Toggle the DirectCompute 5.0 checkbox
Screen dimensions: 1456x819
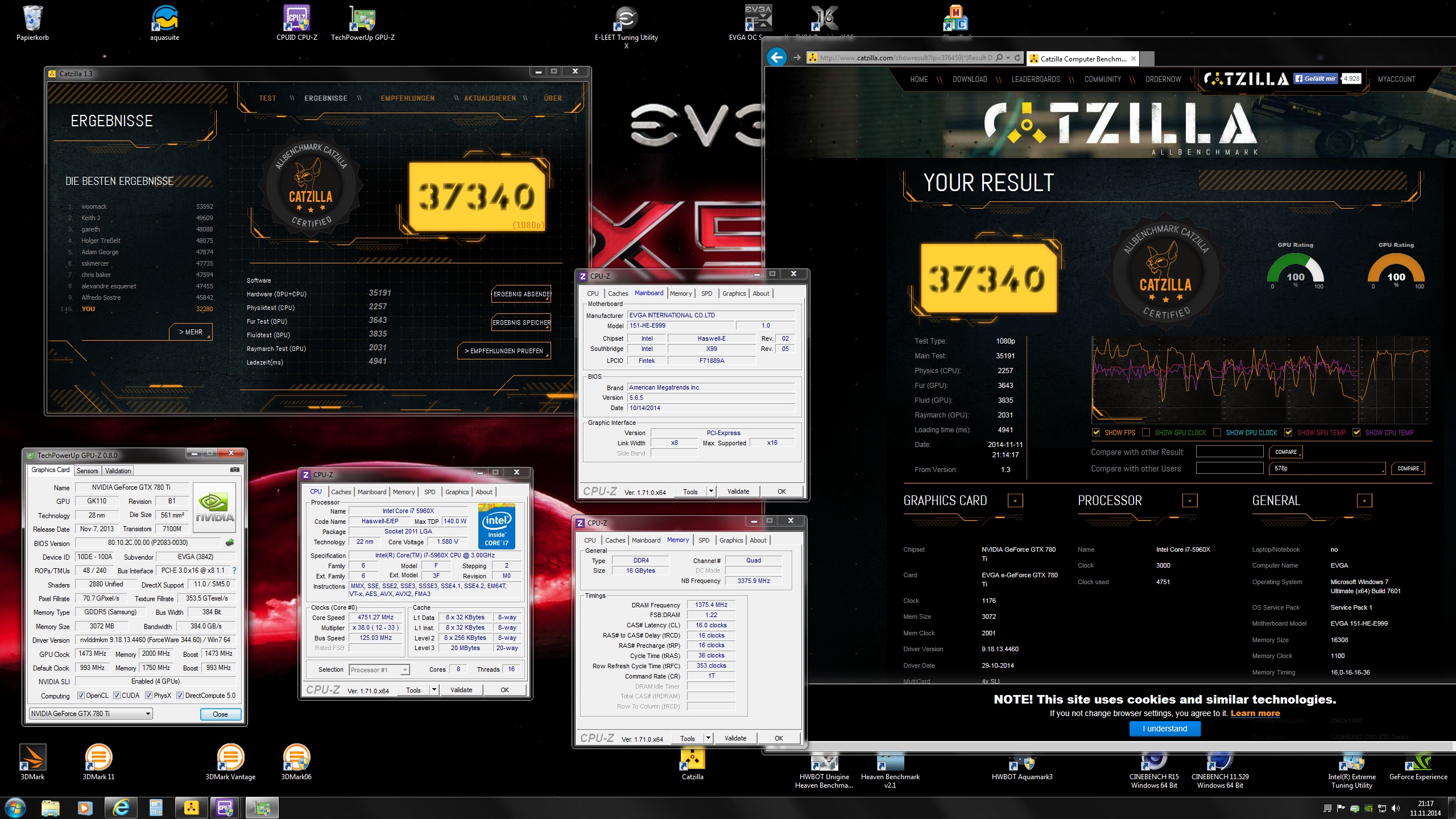point(180,696)
